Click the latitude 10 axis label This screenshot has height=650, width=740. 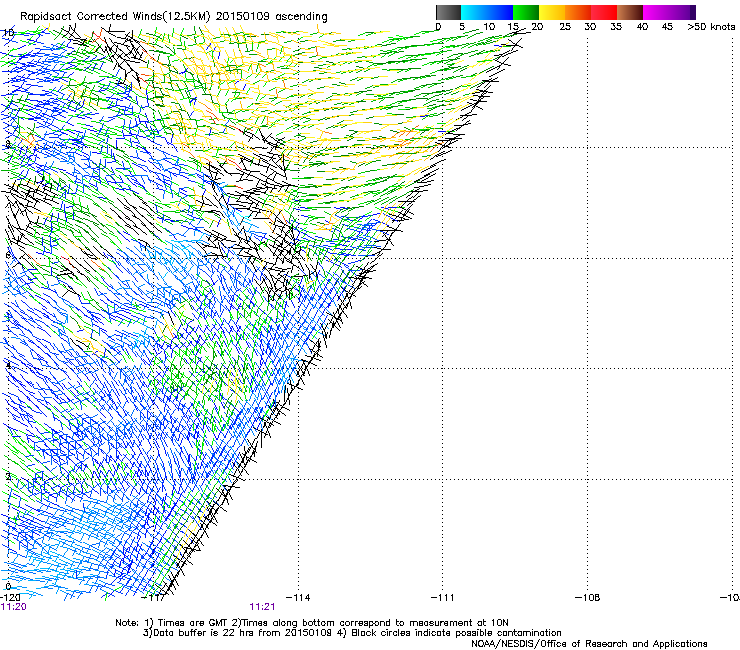(x=8, y=33)
